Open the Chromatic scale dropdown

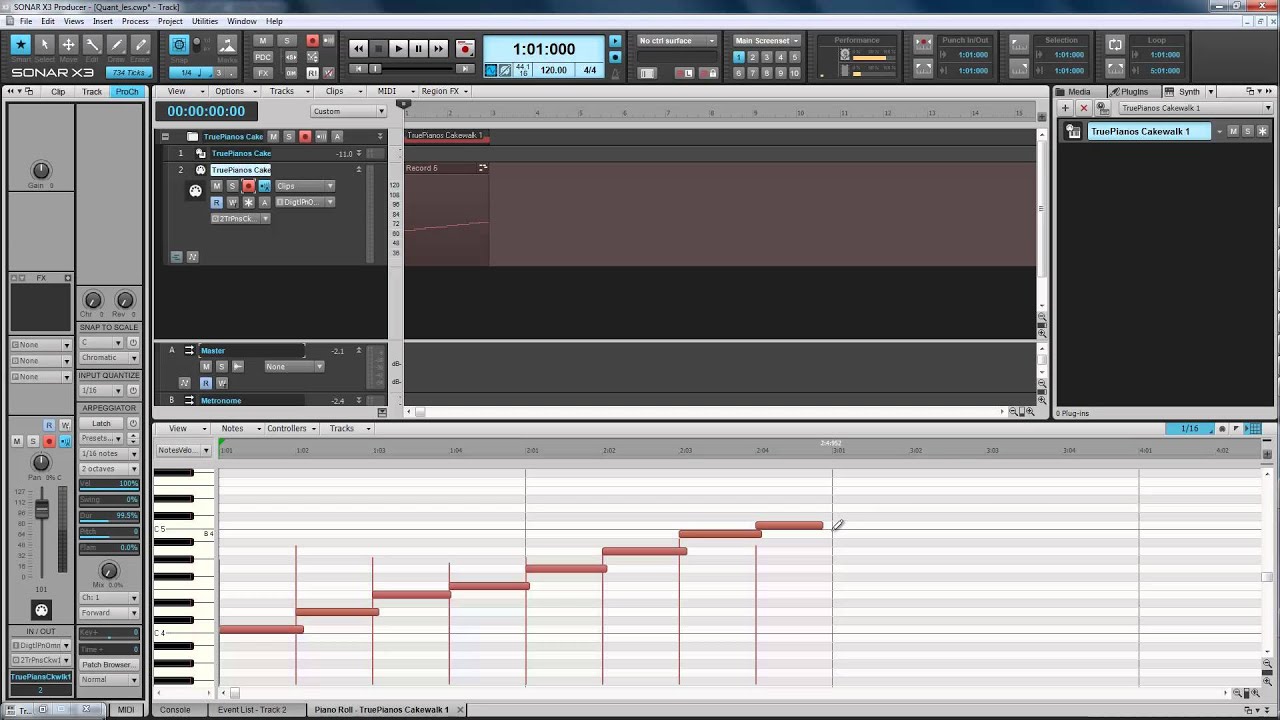pos(109,357)
